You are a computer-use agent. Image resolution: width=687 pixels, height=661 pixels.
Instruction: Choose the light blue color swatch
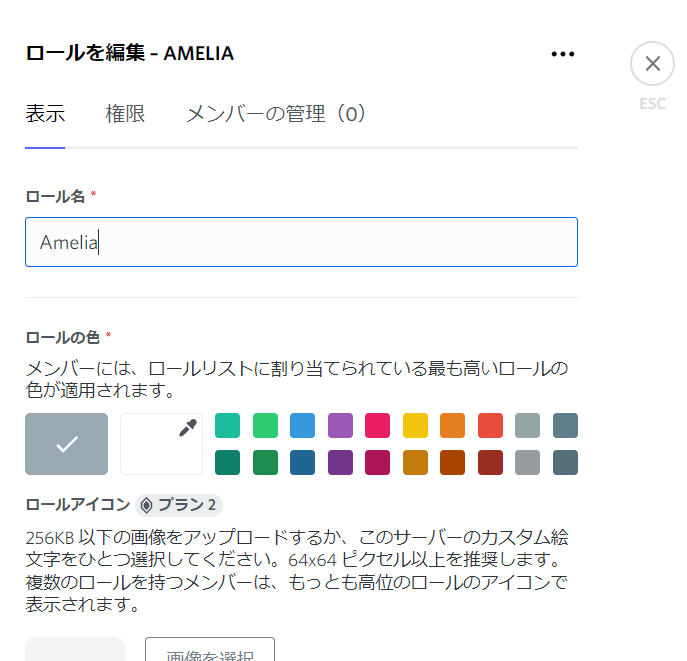[303, 425]
